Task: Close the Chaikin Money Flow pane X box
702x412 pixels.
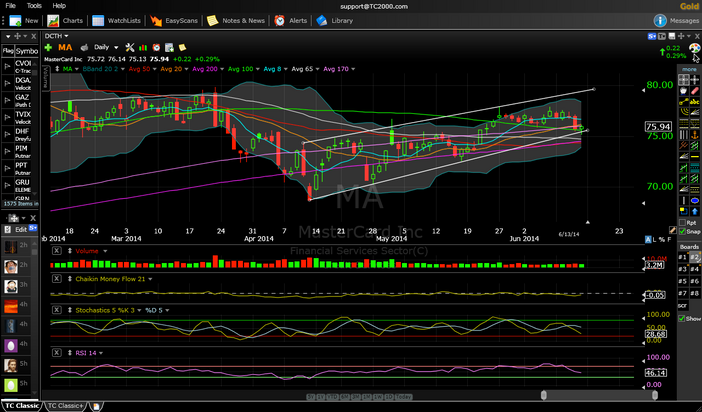Action: [56, 279]
